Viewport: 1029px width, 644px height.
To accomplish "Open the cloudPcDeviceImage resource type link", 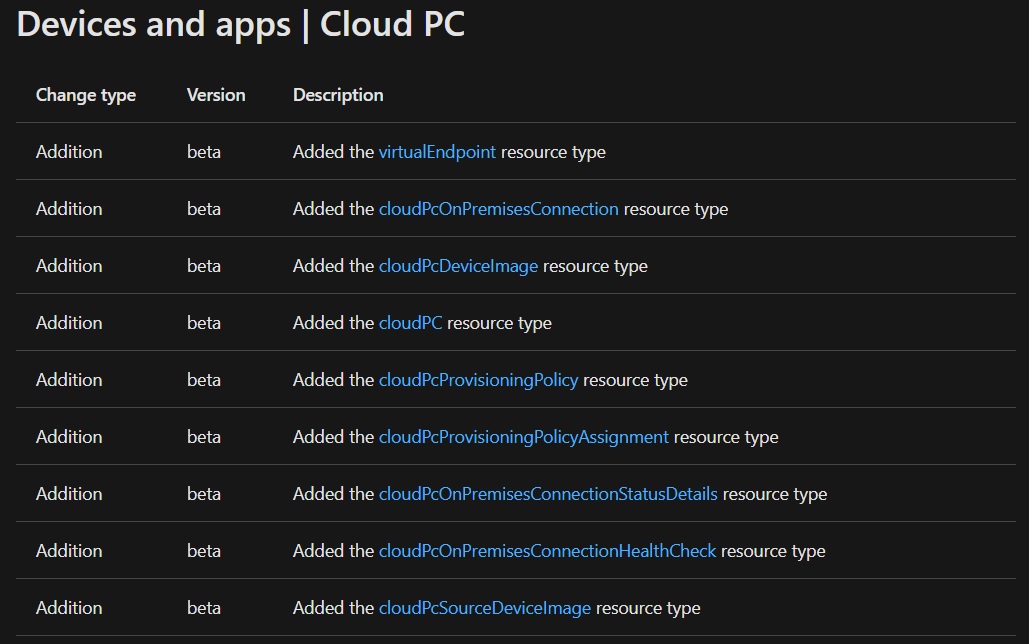I will point(458,265).
